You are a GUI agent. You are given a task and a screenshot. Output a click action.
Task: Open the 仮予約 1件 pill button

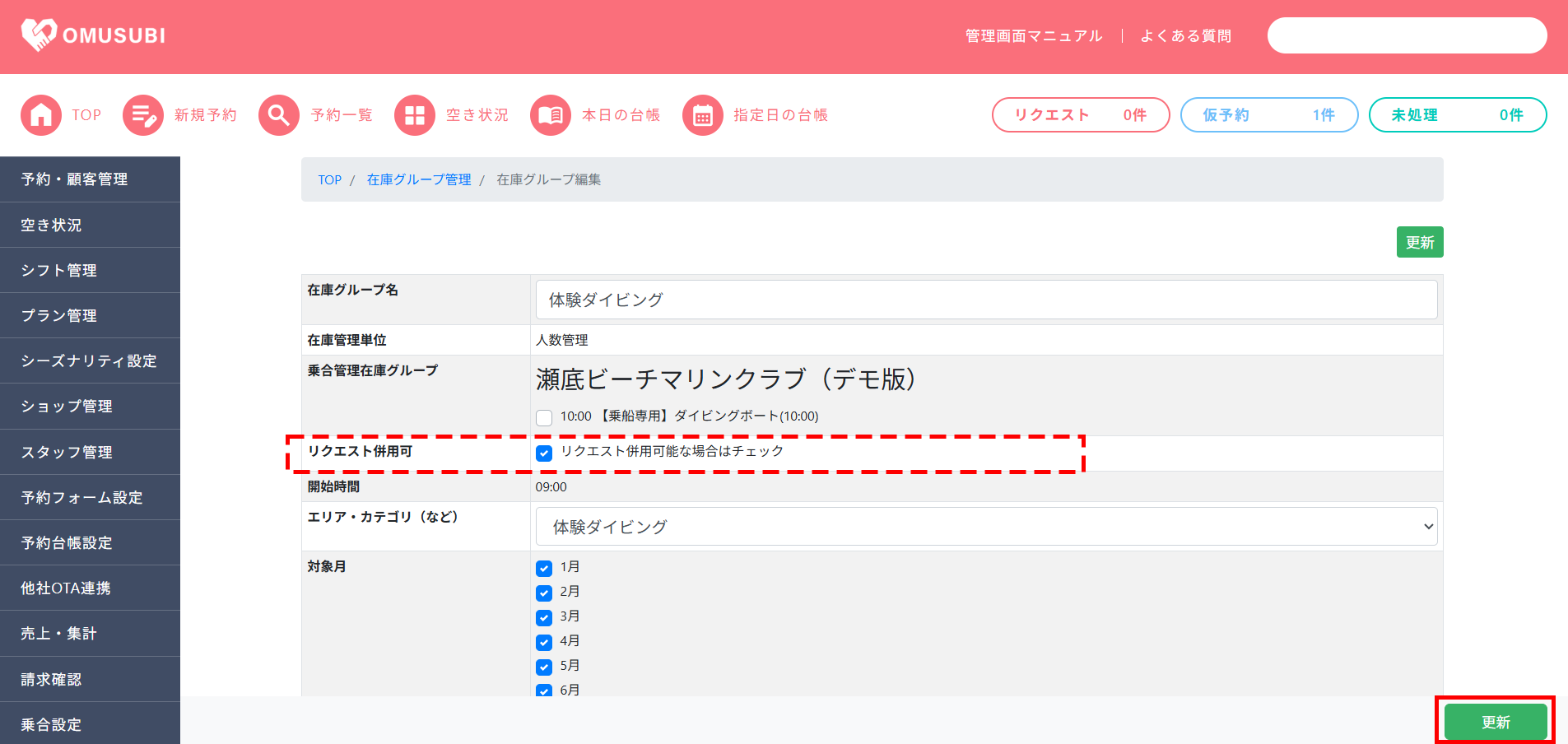(1268, 115)
